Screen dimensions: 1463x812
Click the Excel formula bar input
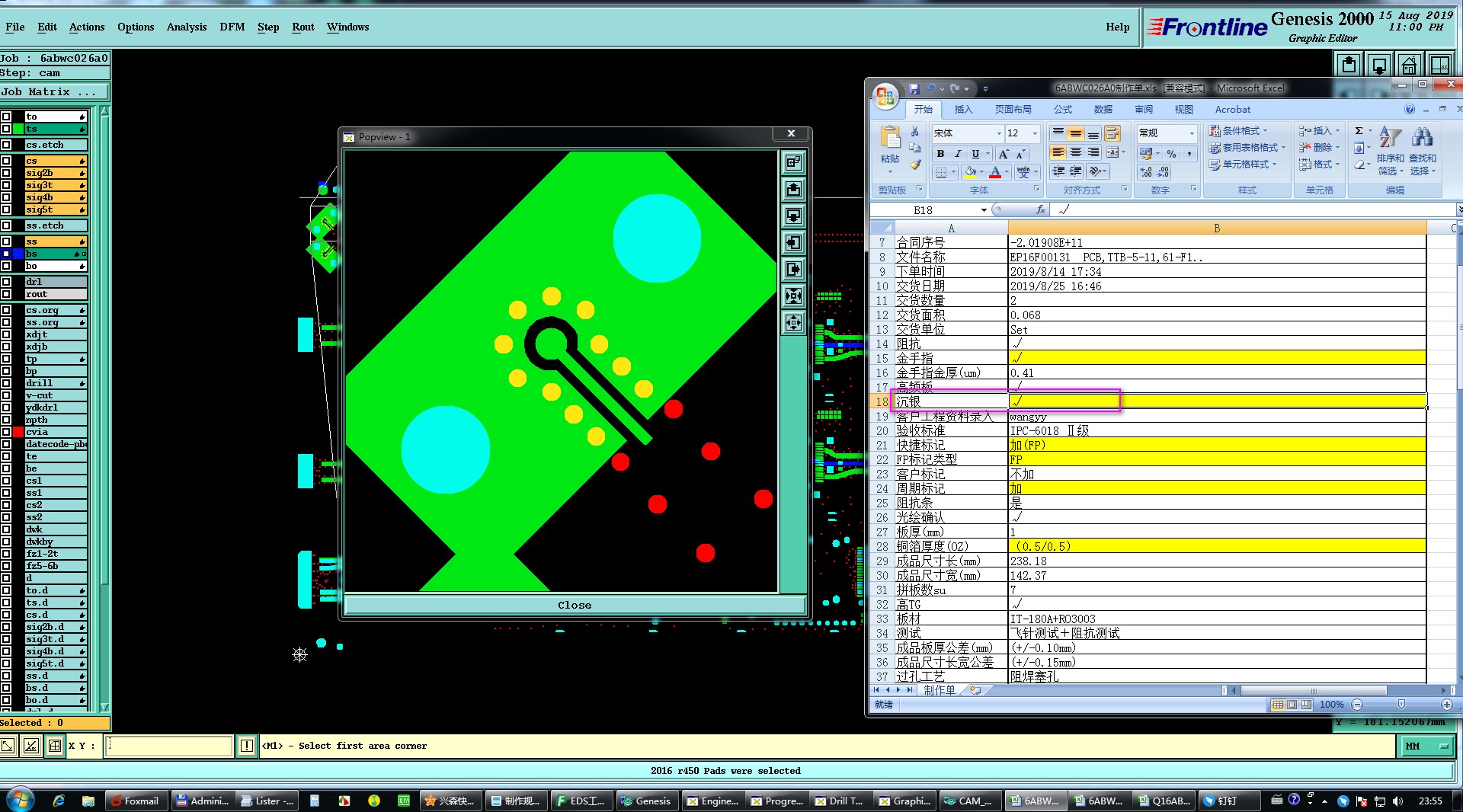1253,209
